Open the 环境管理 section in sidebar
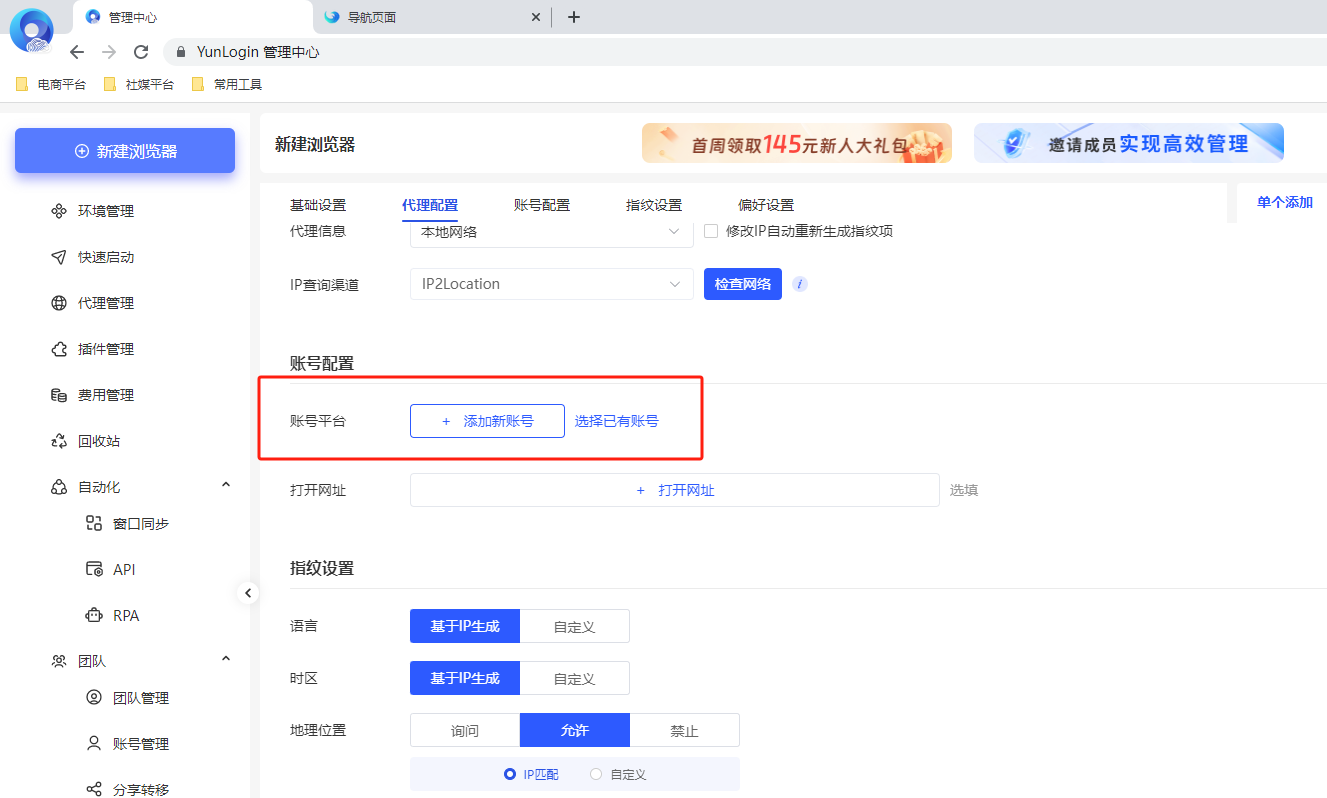Screen dimensions: 1327x798 pos(103,210)
